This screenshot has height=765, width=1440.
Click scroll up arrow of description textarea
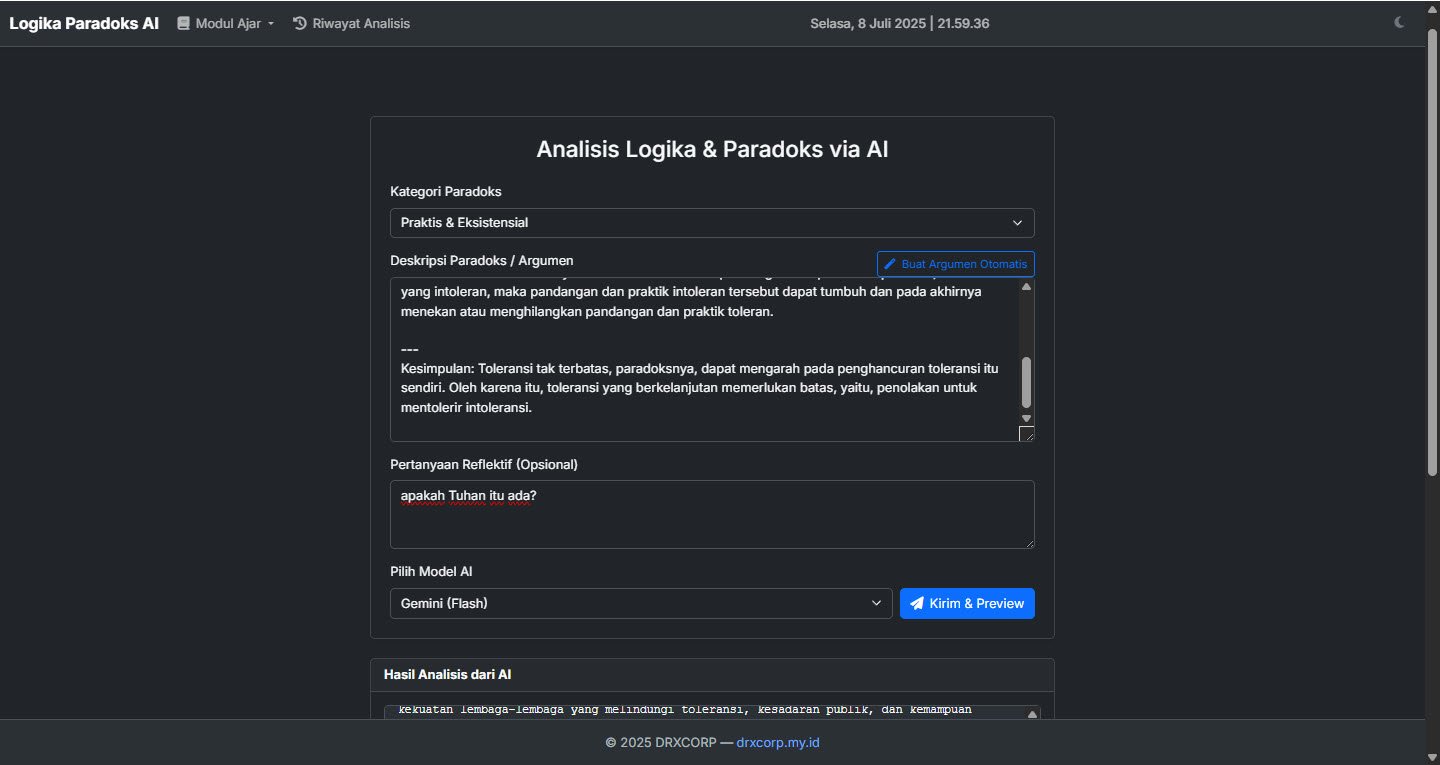[1026, 287]
